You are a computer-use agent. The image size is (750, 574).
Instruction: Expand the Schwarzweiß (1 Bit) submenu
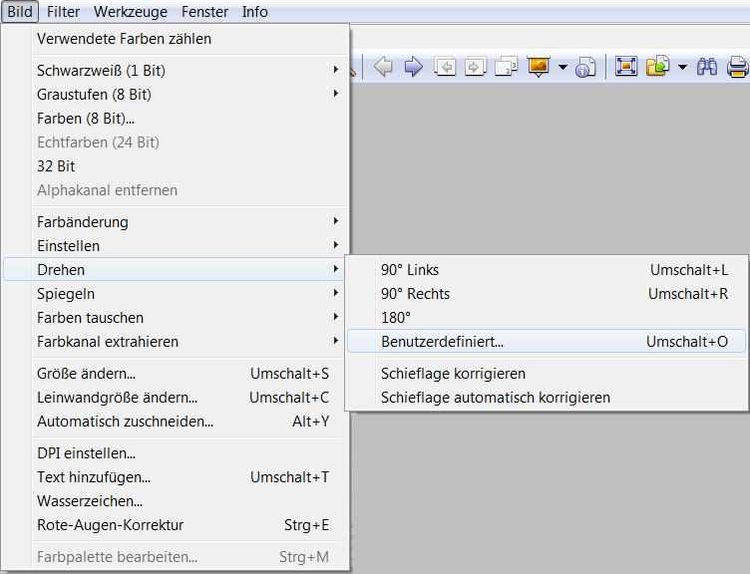point(175,70)
